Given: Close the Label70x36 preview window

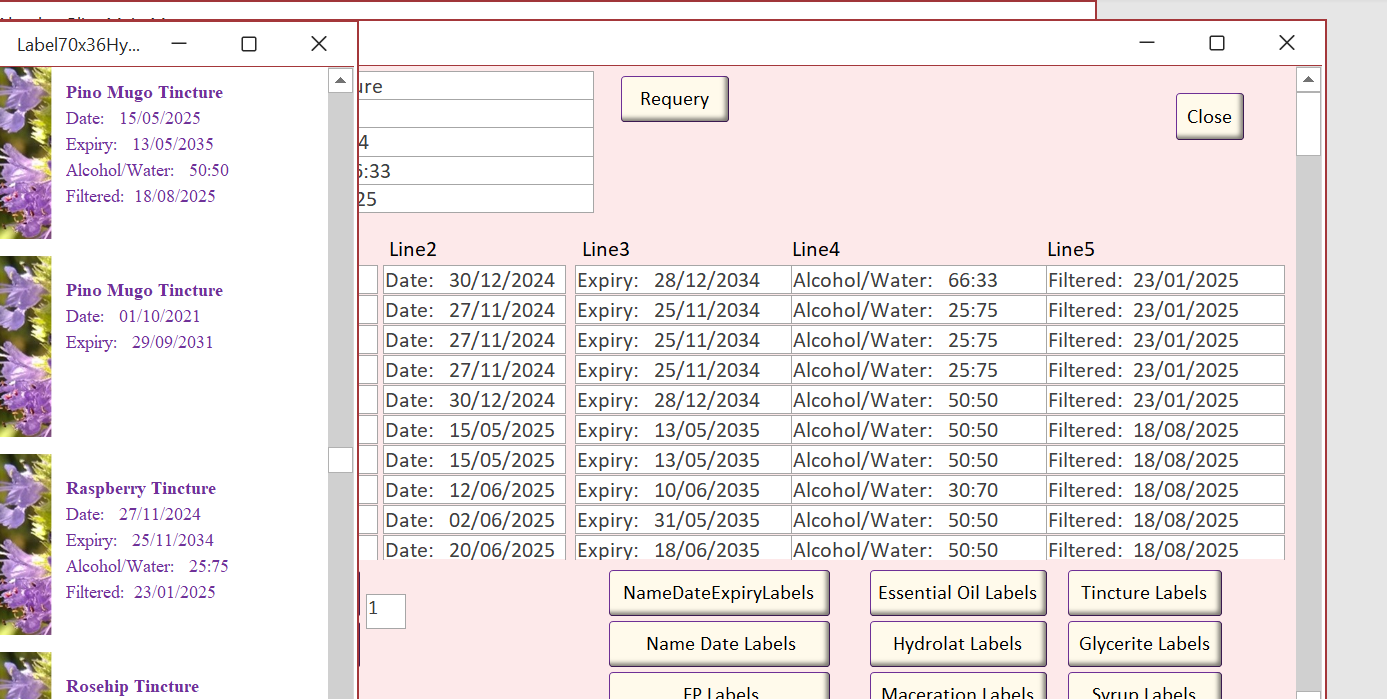Looking at the screenshot, I should point(319,44).
